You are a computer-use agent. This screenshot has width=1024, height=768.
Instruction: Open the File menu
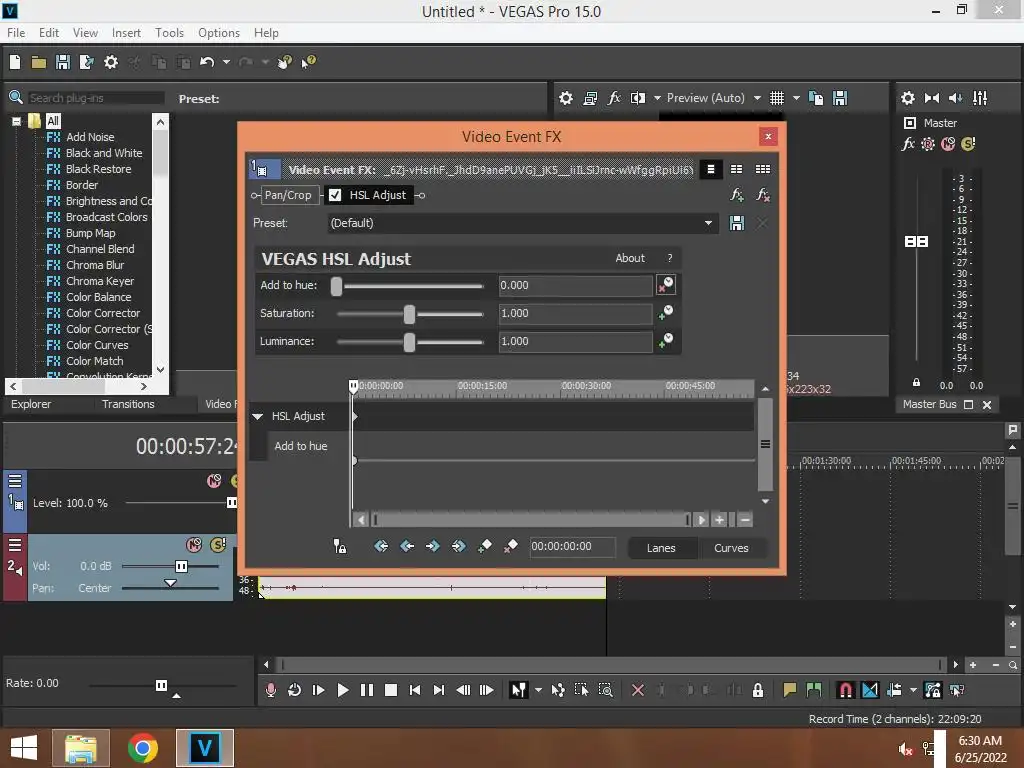(x=16, y=33)
